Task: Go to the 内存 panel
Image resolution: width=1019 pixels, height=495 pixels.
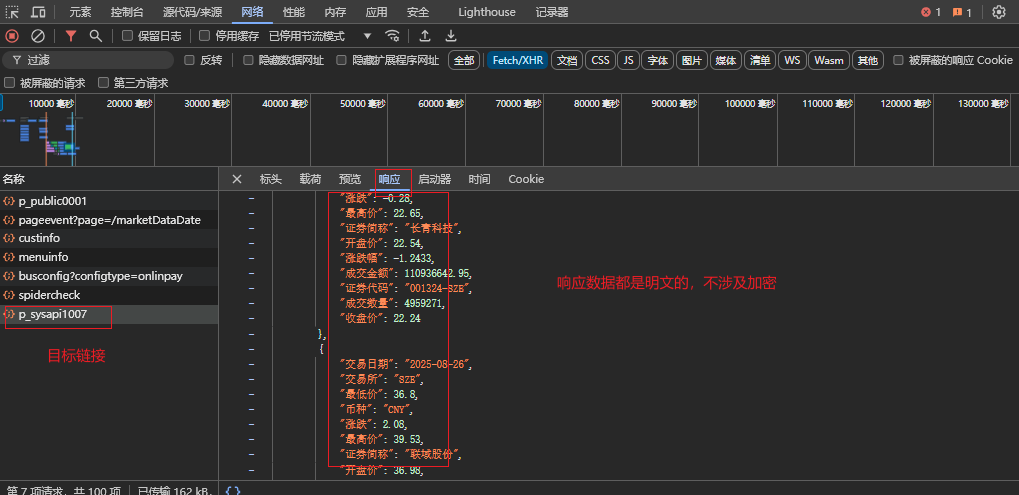Action: pyautogui.click(x=335, y=12)
